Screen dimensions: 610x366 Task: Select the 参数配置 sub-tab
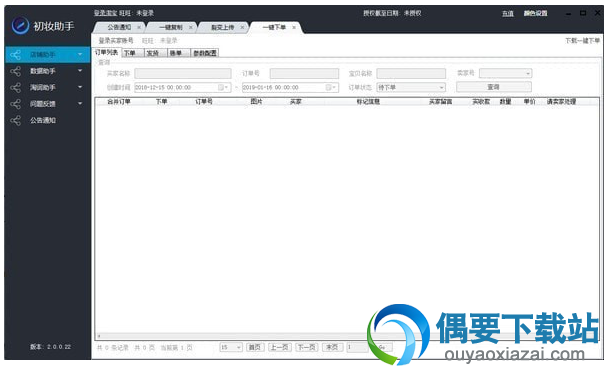tap(205, 53)
